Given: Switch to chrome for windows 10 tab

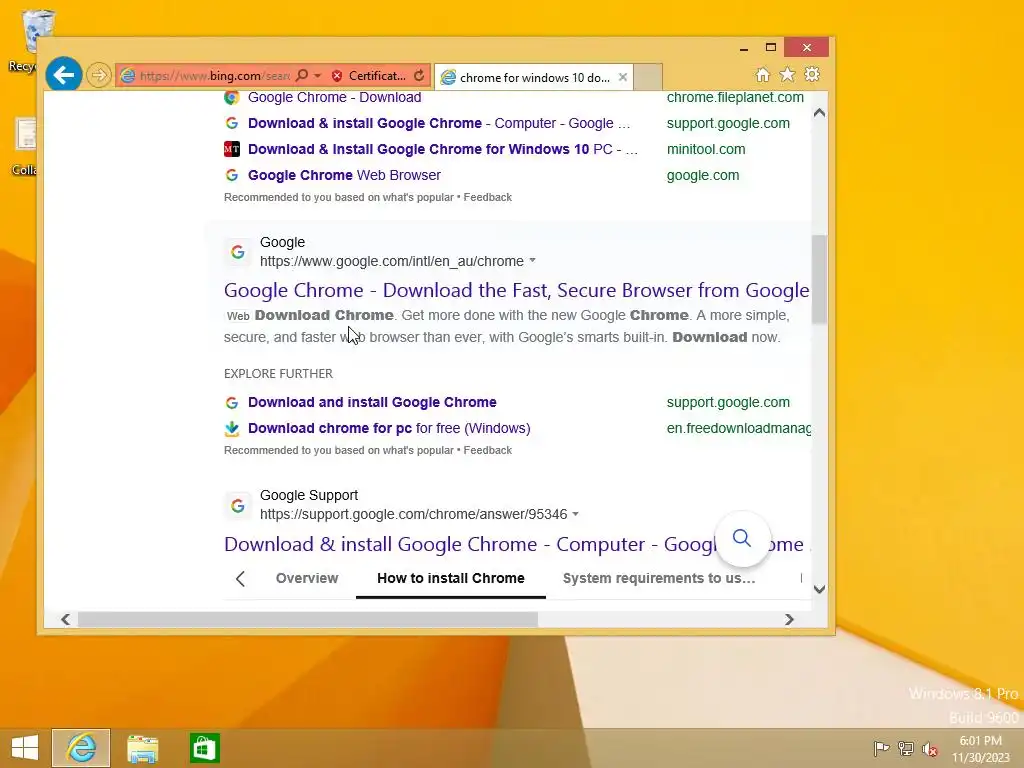Looking at the screenshot, I should (526, 78).
